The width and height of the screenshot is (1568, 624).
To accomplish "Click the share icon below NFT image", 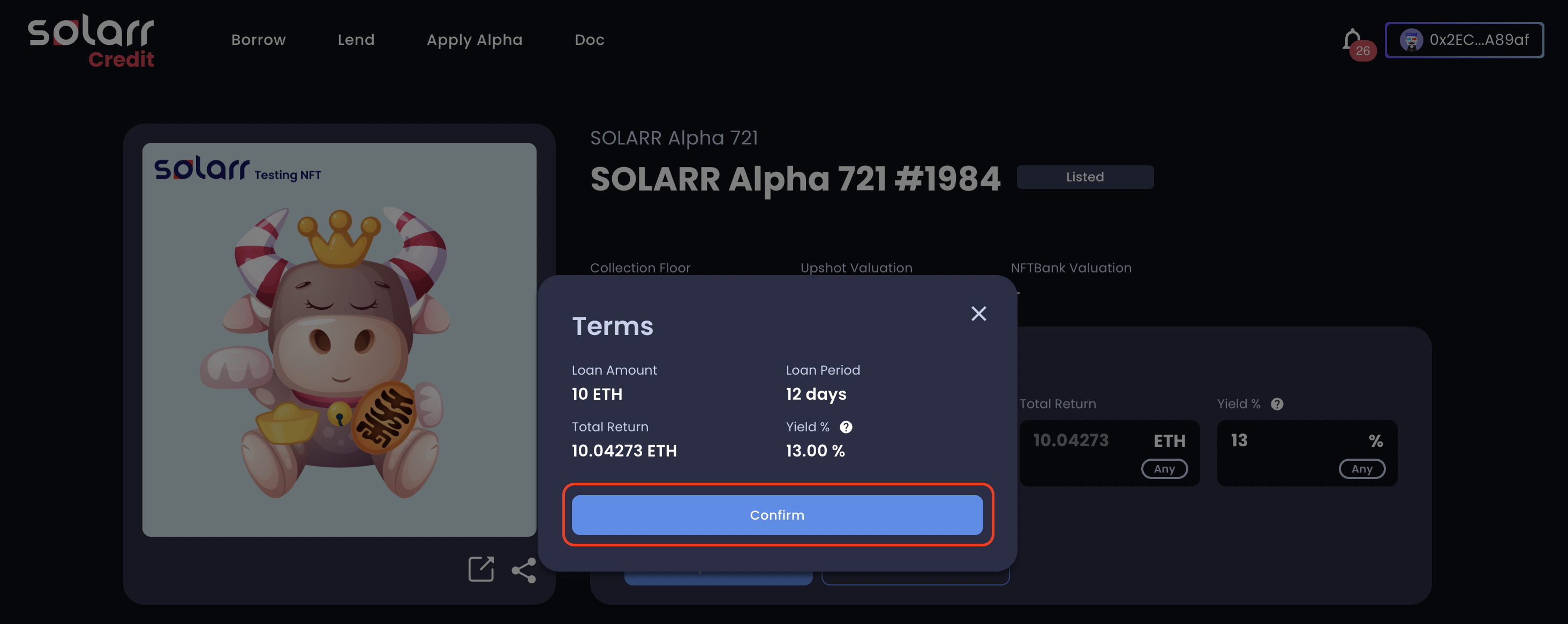I will (x=524, y=570).
